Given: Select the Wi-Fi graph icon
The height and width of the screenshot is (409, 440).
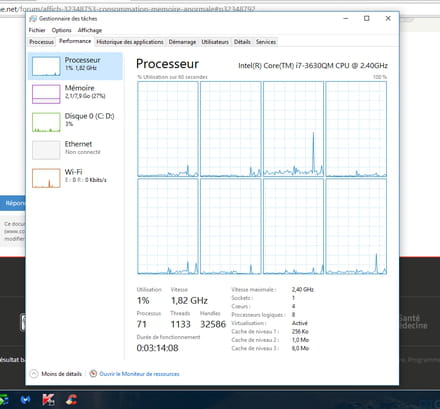Looking at the screenshot, I should click(46, 178).
